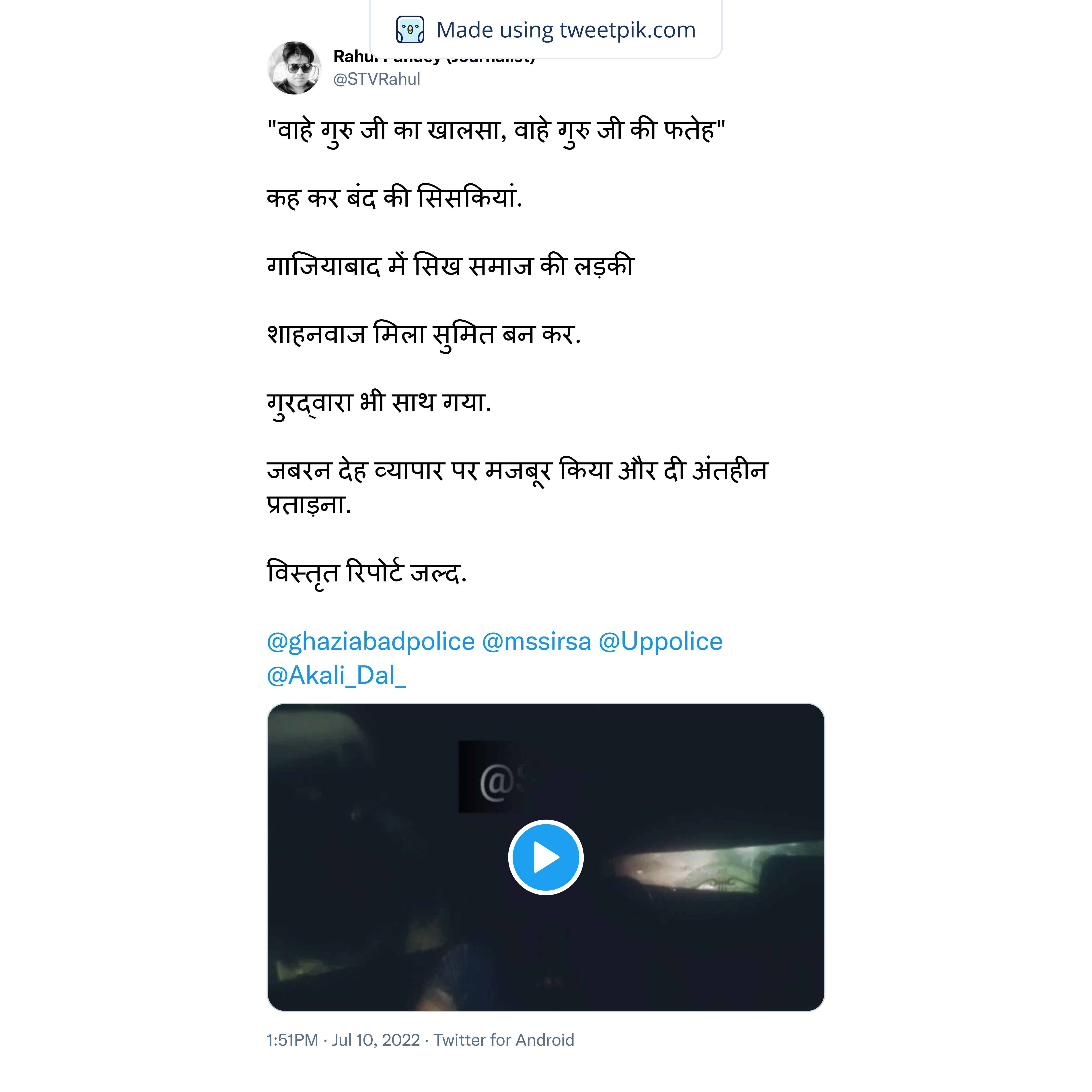Click the quoted line beginning "वाहे गुरु जी का खालसा"

(496, 131)
